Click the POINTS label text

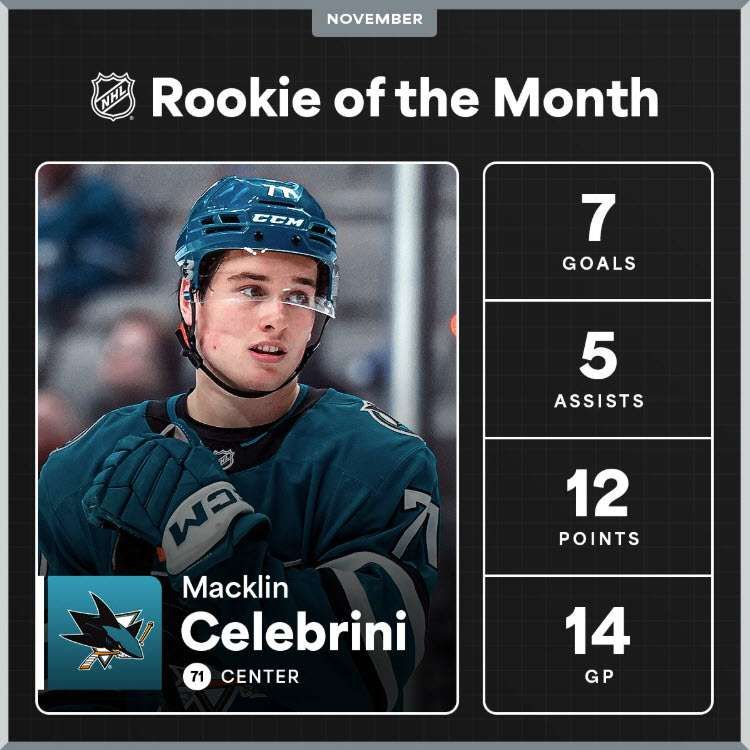pyautogui.click(x=599, y=539)
